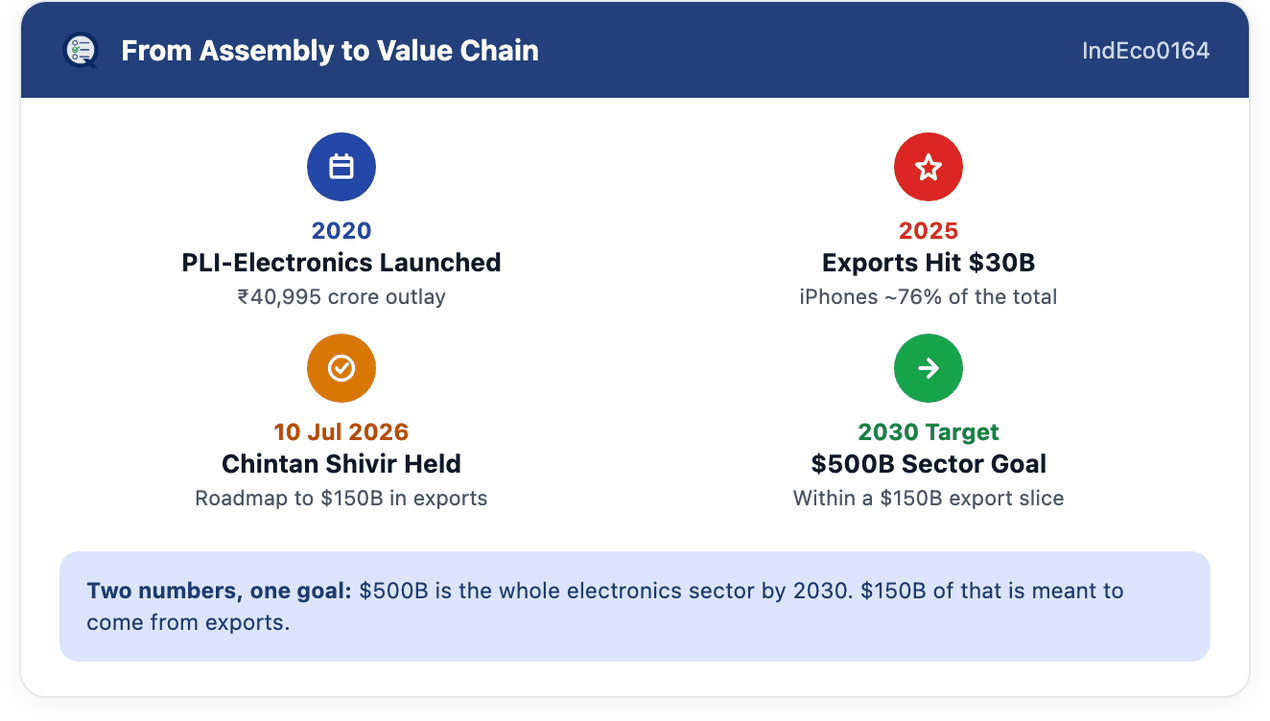Click the checklist magnifier icon in the header
The width and height of the screenshot is (1270, 721).
pyautogui.click(x=80, y=50)
